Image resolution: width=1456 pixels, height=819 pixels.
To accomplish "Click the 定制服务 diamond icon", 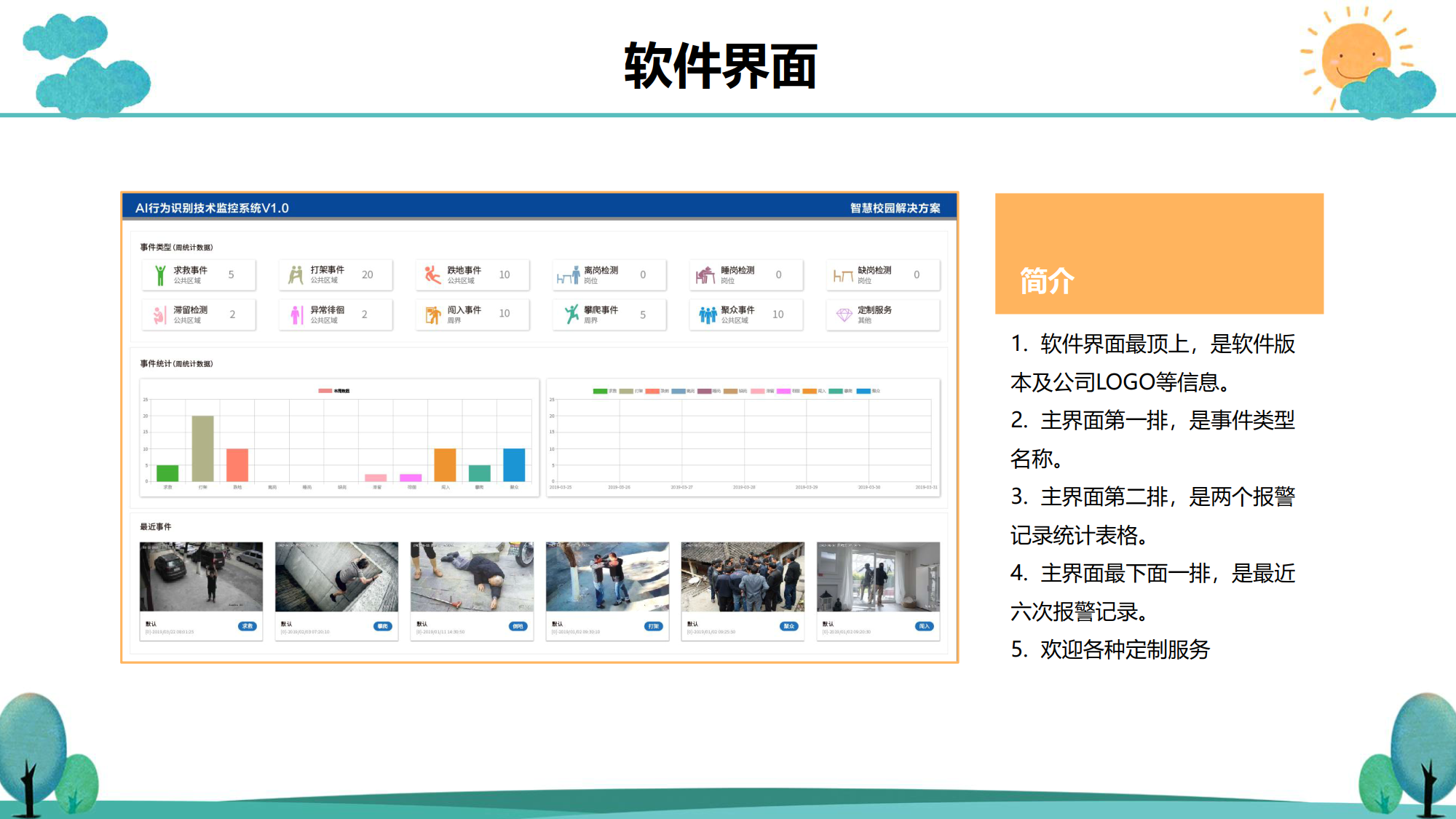I will click(x=844, y=314).
